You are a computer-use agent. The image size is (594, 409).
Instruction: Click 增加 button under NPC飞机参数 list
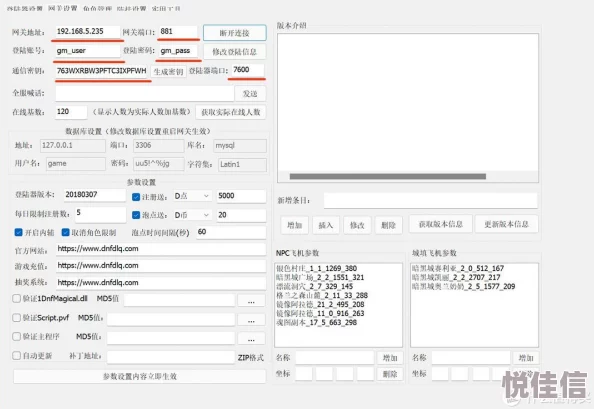click(x=390, y=357)
